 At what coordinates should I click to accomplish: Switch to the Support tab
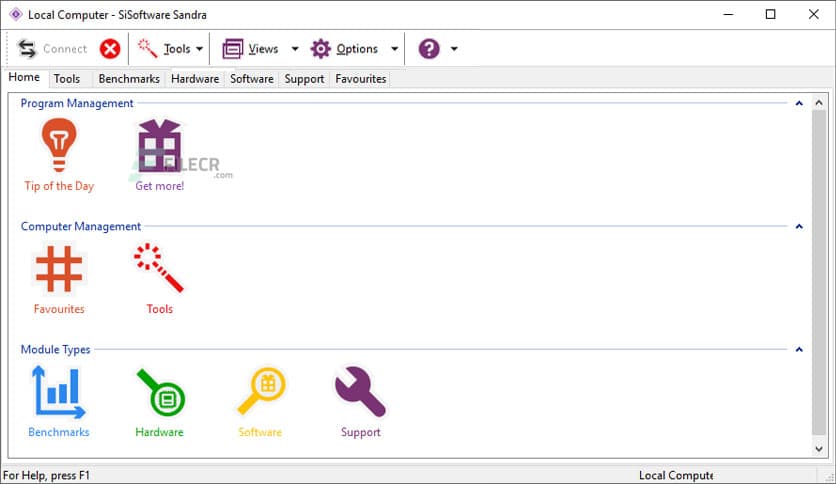pos(304,79)
